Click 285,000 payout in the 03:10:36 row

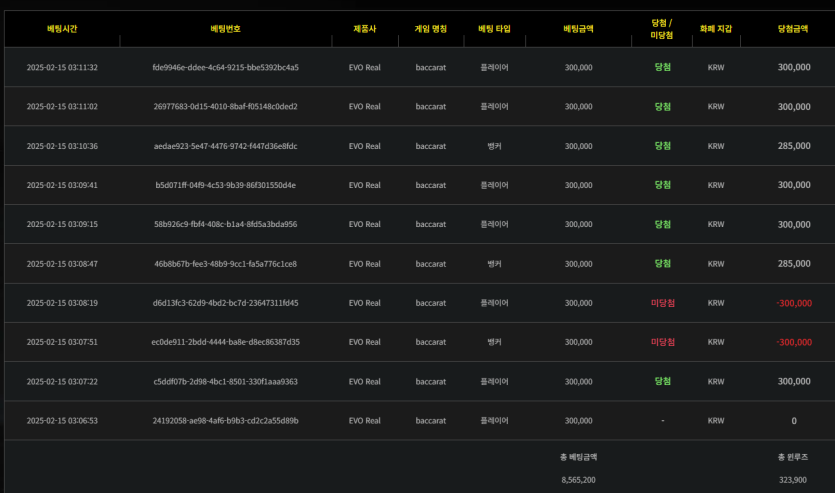point(794,146)
